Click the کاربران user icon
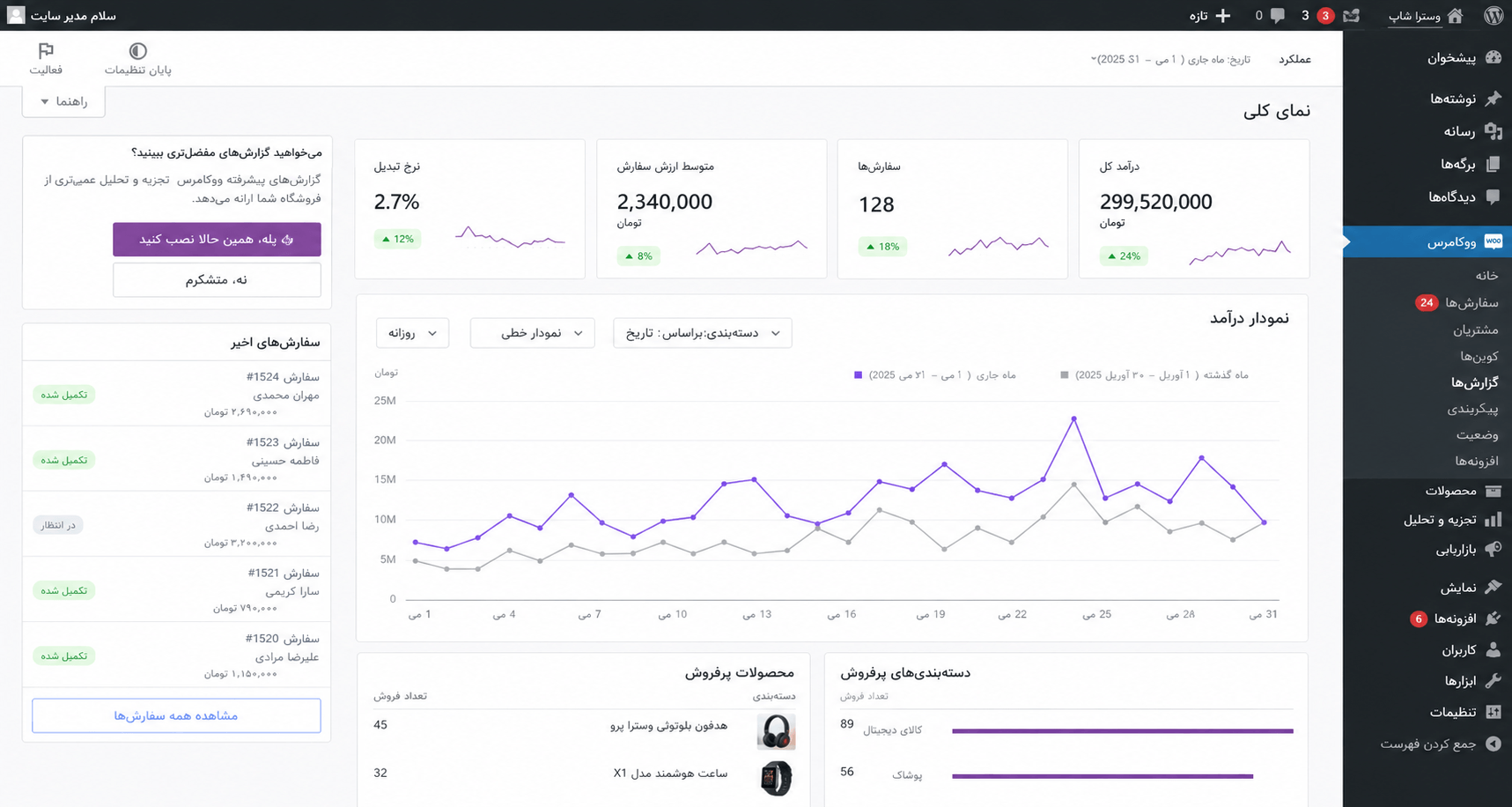 pos(1494,650)
